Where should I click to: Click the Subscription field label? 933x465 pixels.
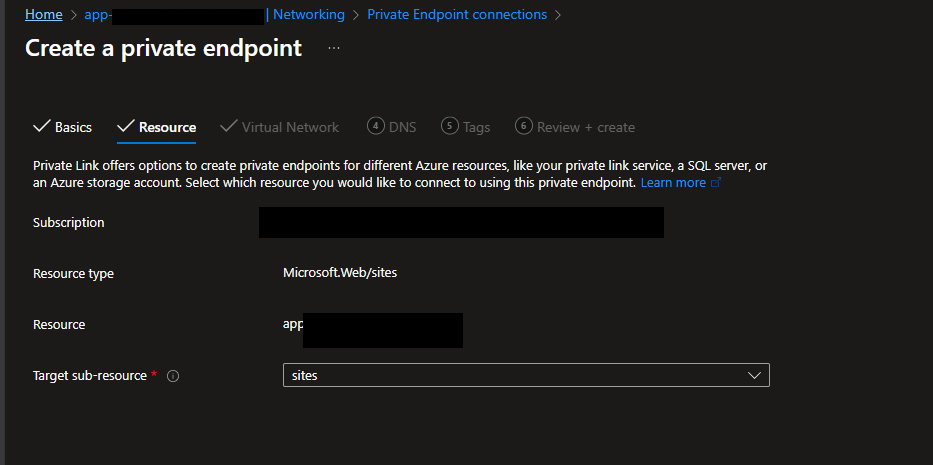point(68,223)
